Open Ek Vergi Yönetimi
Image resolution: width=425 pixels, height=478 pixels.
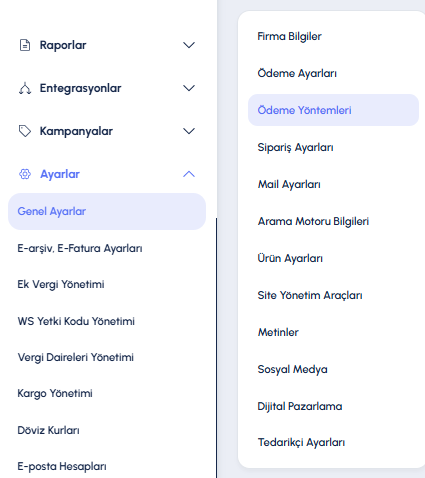61,284
